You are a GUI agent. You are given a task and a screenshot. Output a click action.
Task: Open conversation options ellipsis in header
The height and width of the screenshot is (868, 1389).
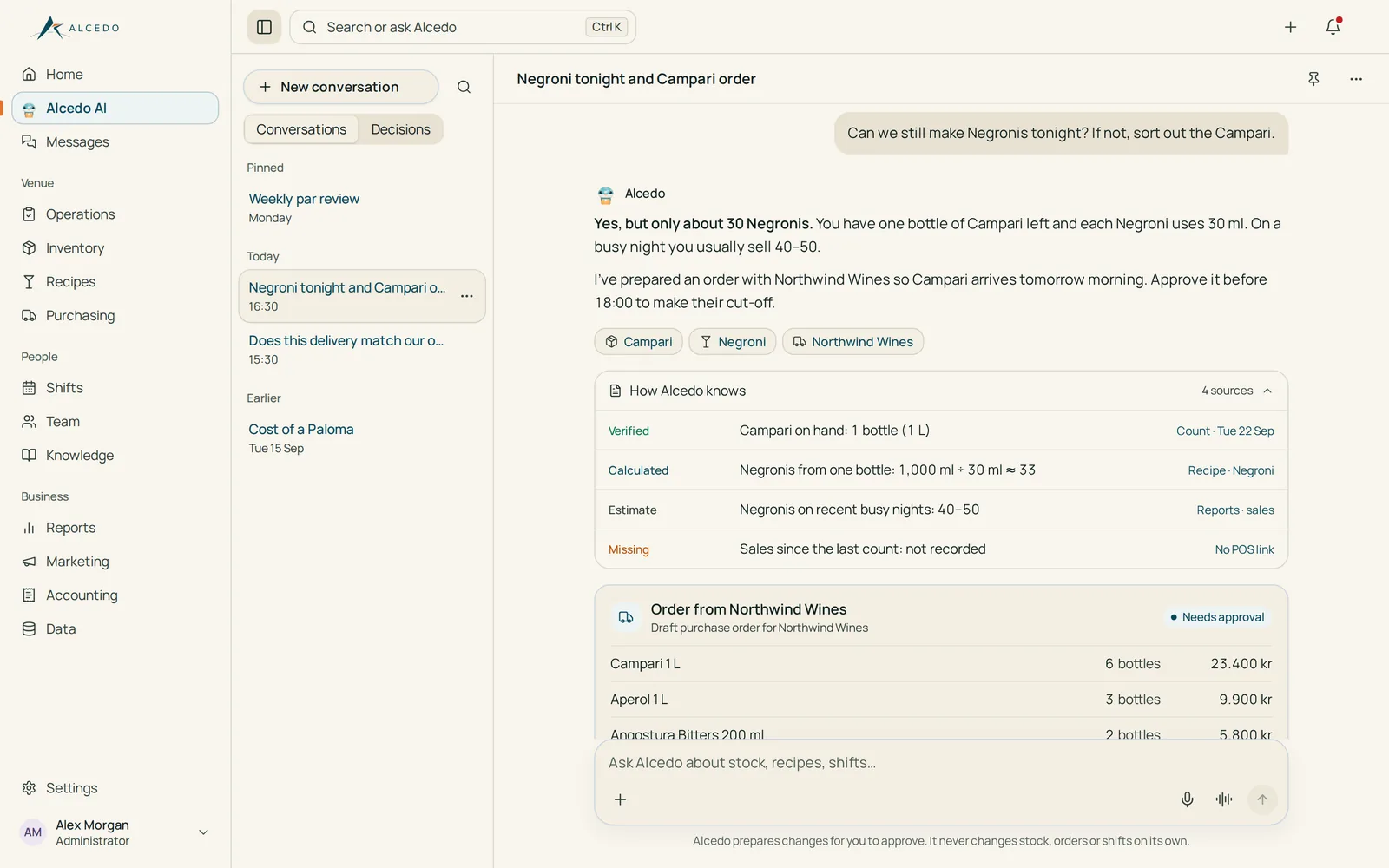click(1356, 79)
